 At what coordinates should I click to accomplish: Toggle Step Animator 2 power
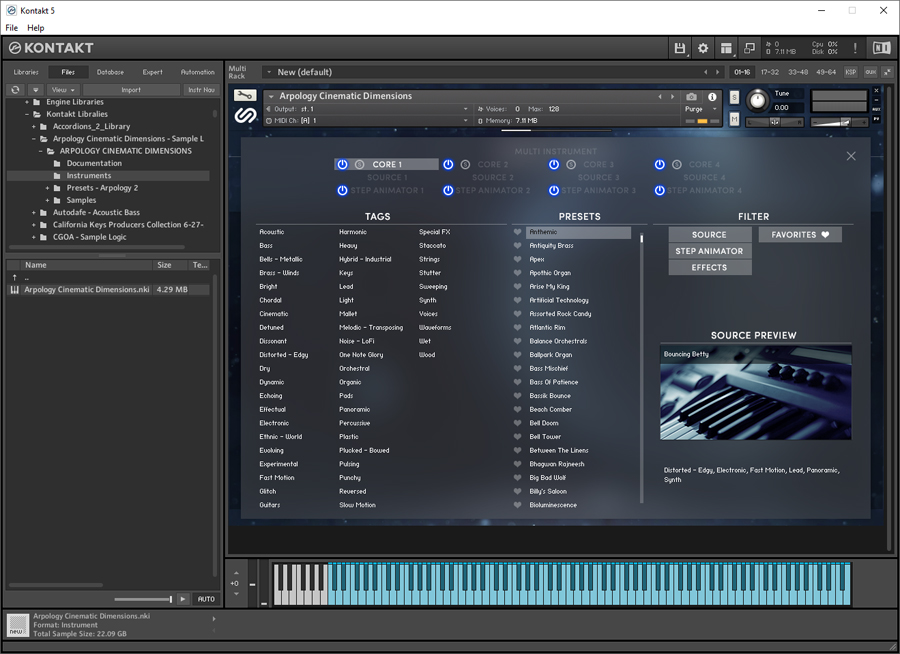click(448, 190)
